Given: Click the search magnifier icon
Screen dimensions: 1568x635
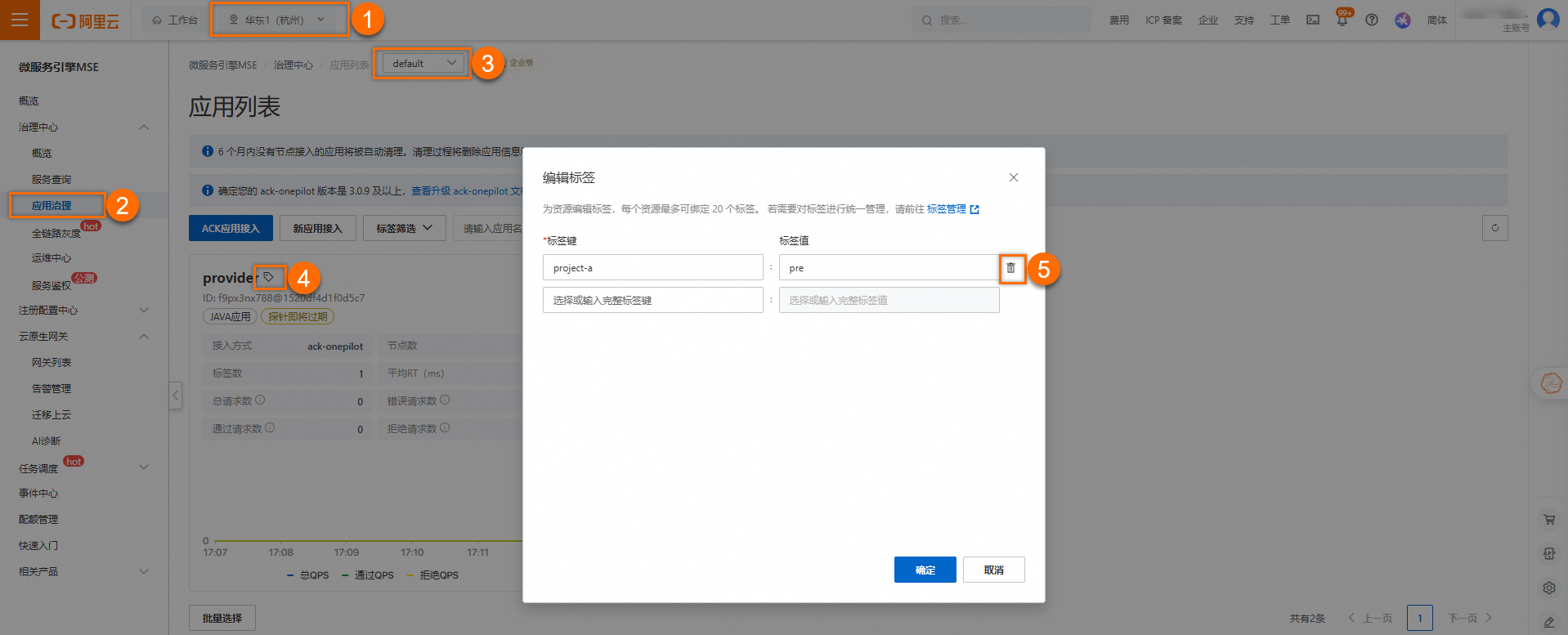Looking at the screenshot, I should click(926, 20).
